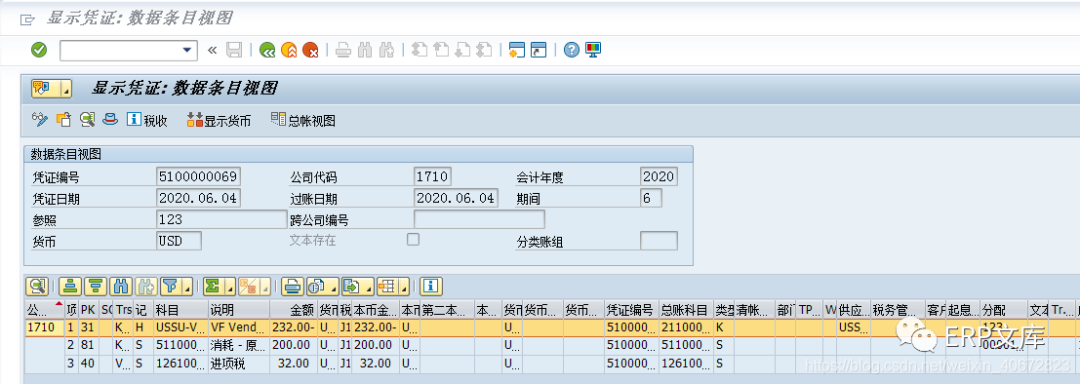This screenshot has height=384, width=1080.
Task: Click the First Page icon
Action: [419, 50]
